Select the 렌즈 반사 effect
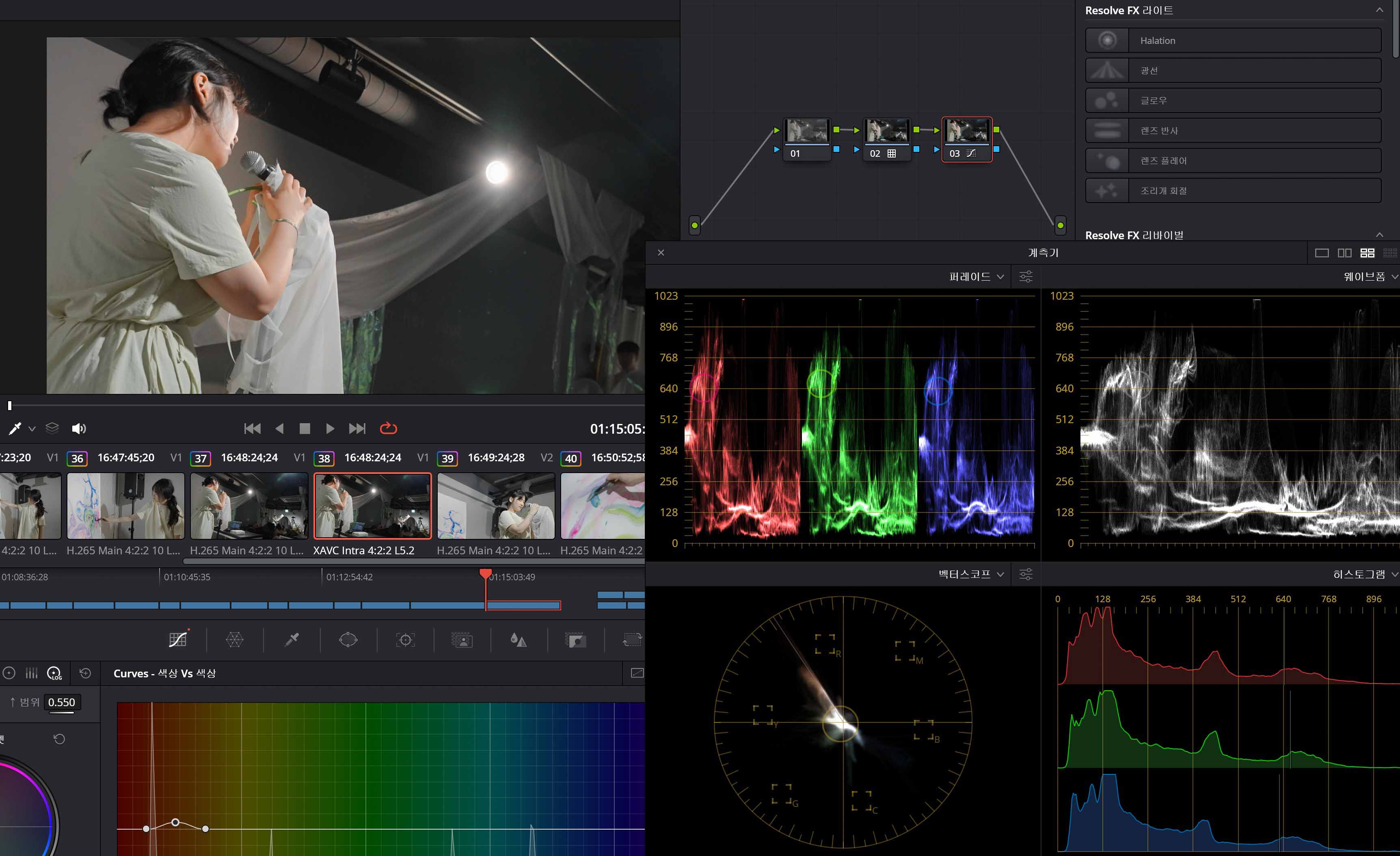Image resolution: width=1400 pixels, height=856 pixels. pos(1233,131)
